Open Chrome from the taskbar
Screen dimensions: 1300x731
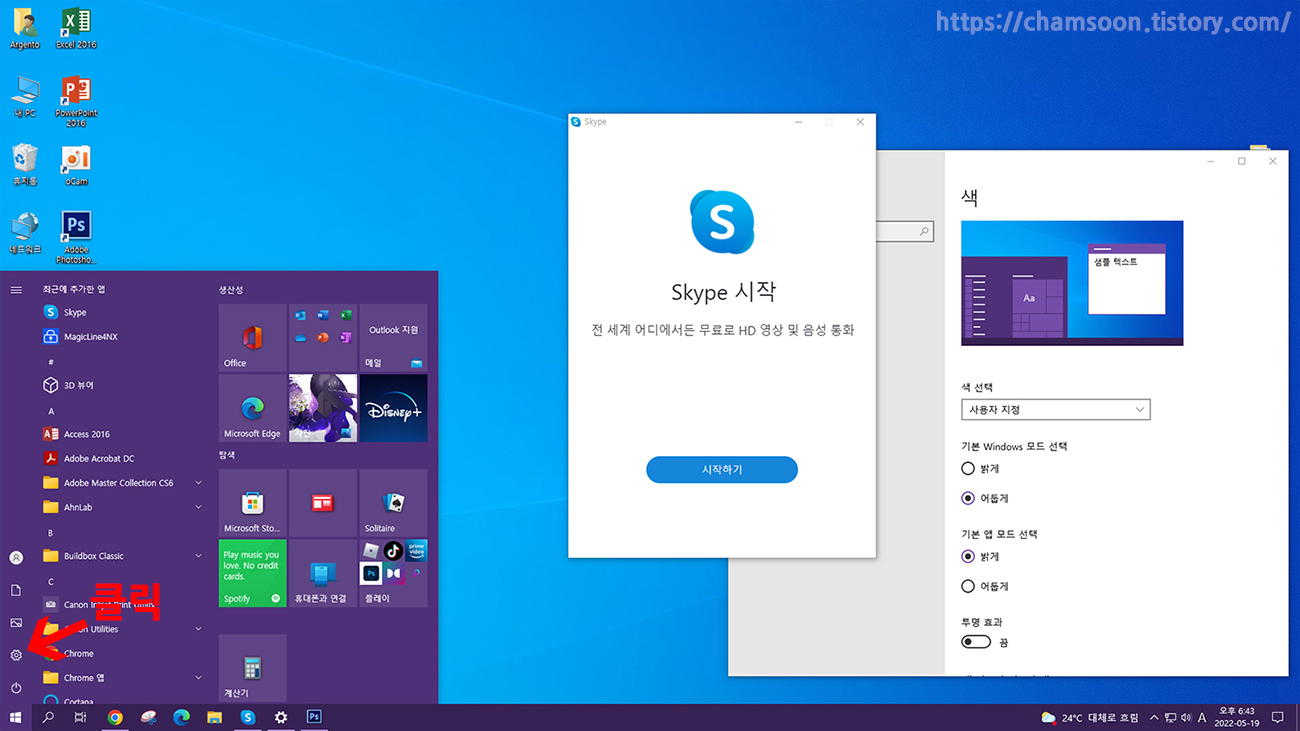click(x=115, y=717)
